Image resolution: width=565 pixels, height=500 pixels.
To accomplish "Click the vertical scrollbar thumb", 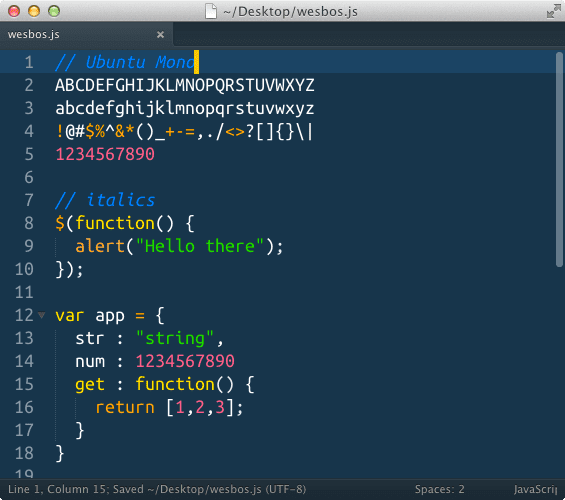I will pos(559,160).
